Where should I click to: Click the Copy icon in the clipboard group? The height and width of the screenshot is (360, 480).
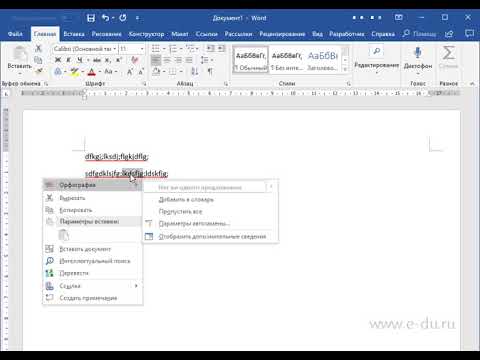(38, 60)
